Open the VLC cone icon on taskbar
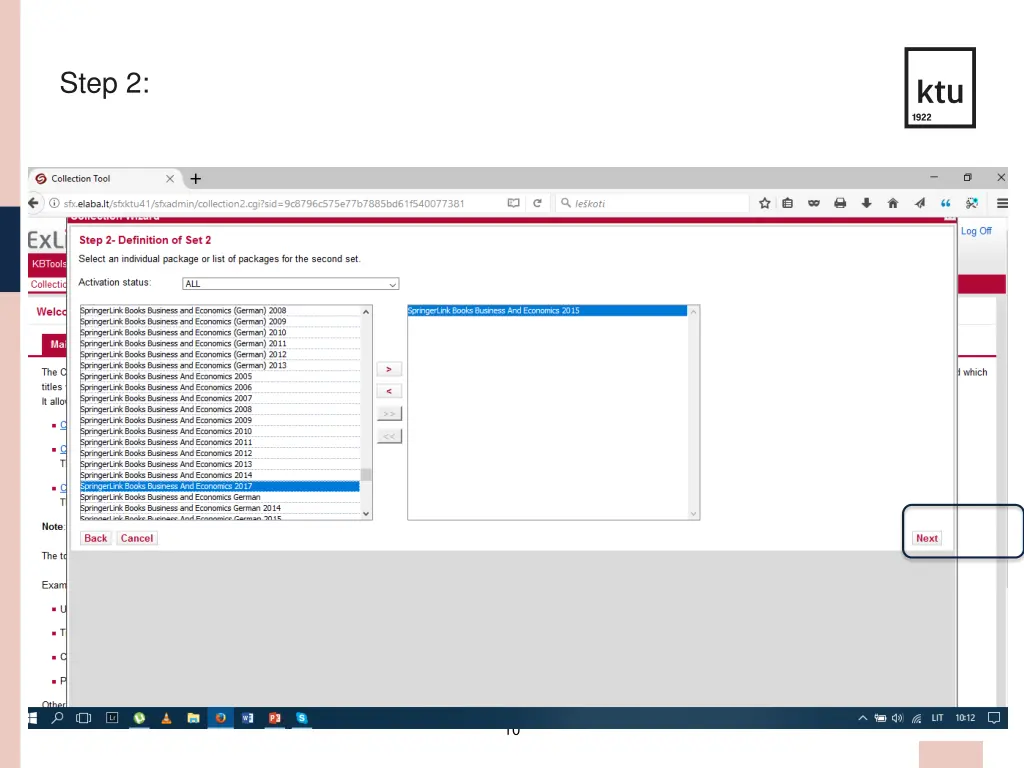 (x=167, y=718)
